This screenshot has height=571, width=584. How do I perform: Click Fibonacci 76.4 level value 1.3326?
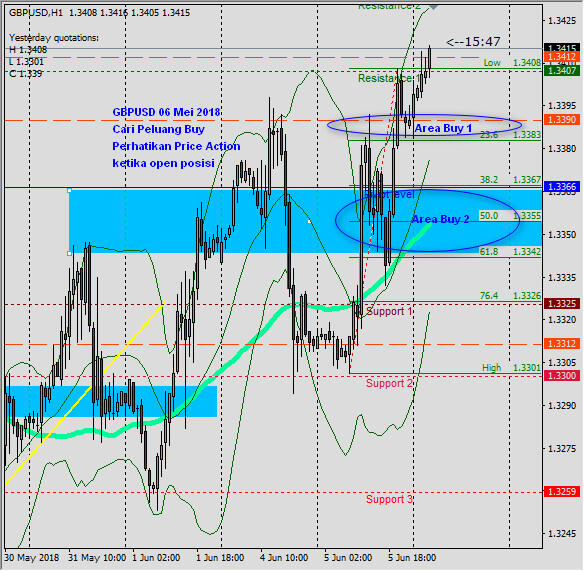click(x=527, y=296)
